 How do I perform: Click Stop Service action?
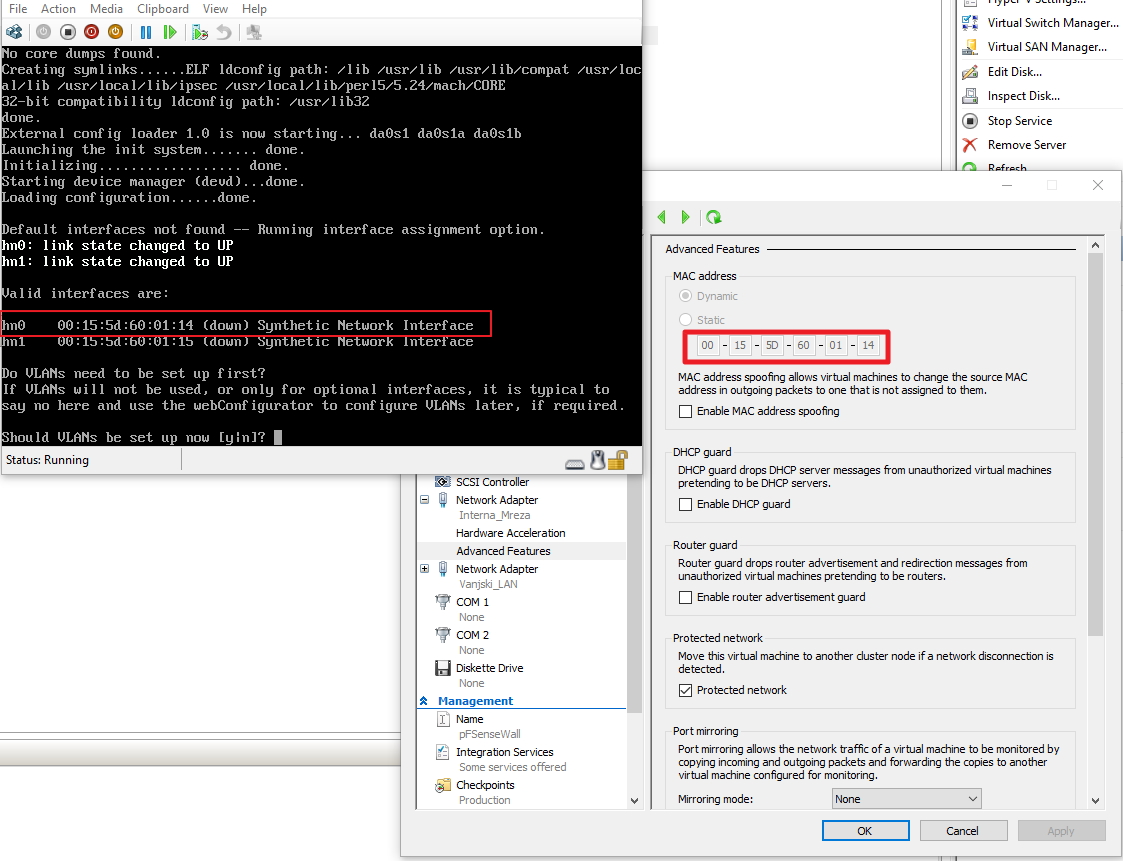pos(1020,120)
